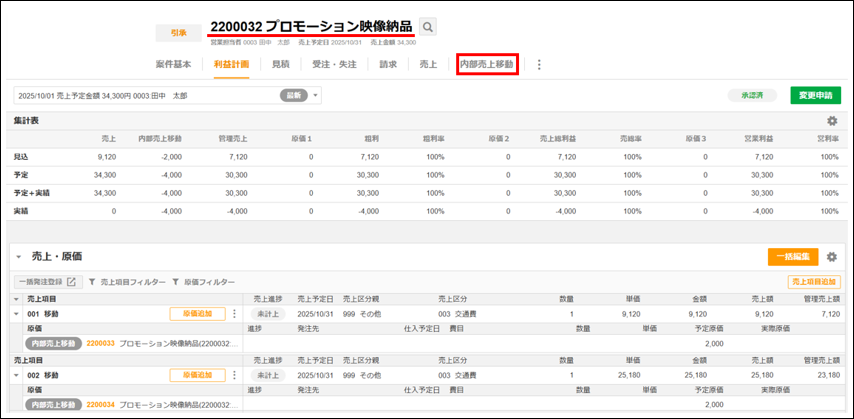This screenshot has height=419, width=854.
Task: Select the 2025/10/01 売上予定金額 version combo box
Action: [x=167, y=95]
